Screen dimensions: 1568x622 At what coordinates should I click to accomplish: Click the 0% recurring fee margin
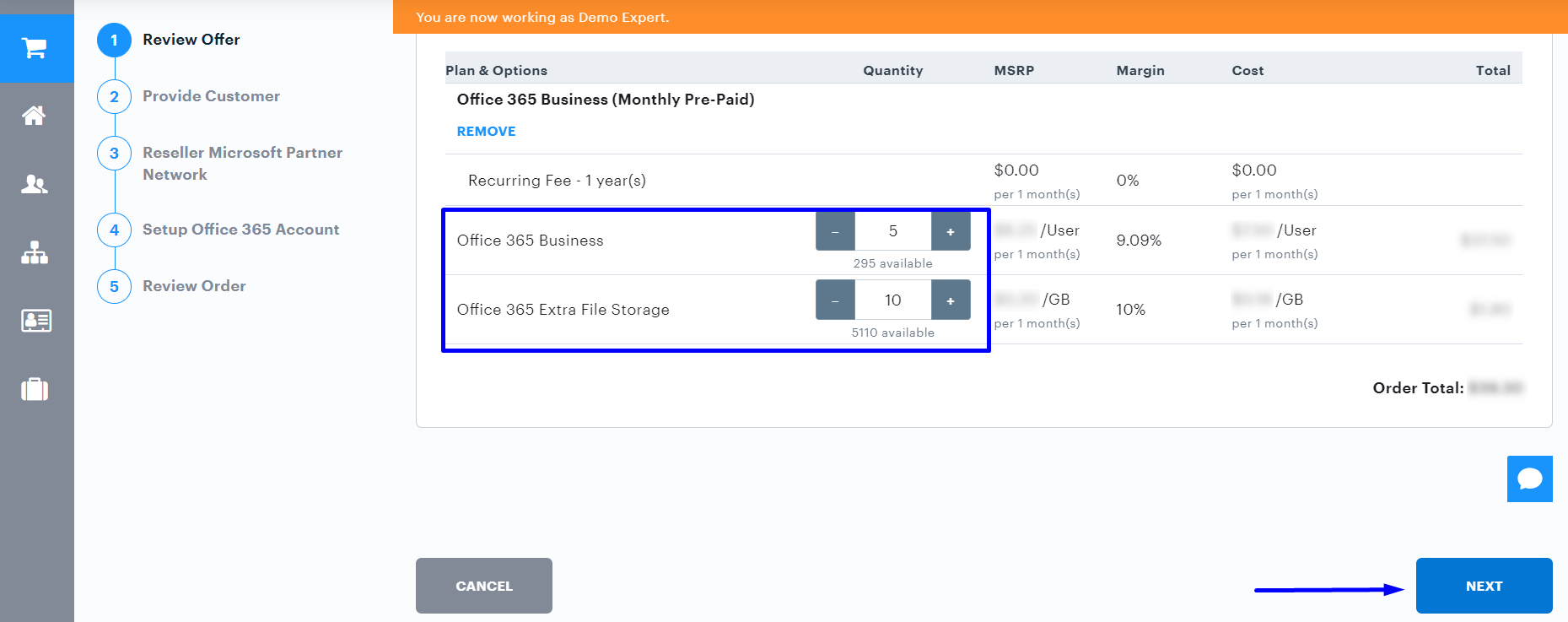[x=1128, y=181]
